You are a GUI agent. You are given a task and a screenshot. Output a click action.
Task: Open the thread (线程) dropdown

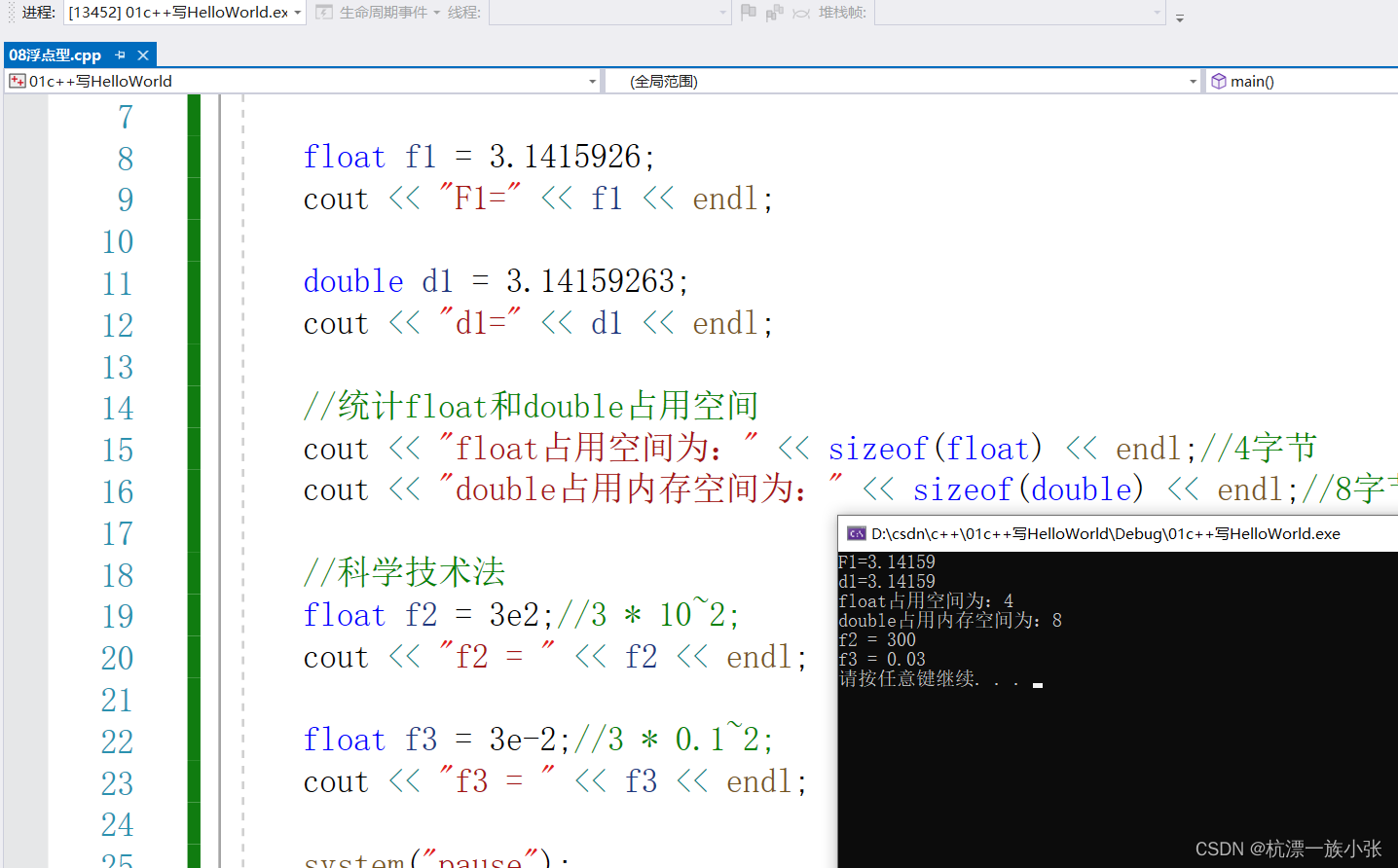[609, 13]
